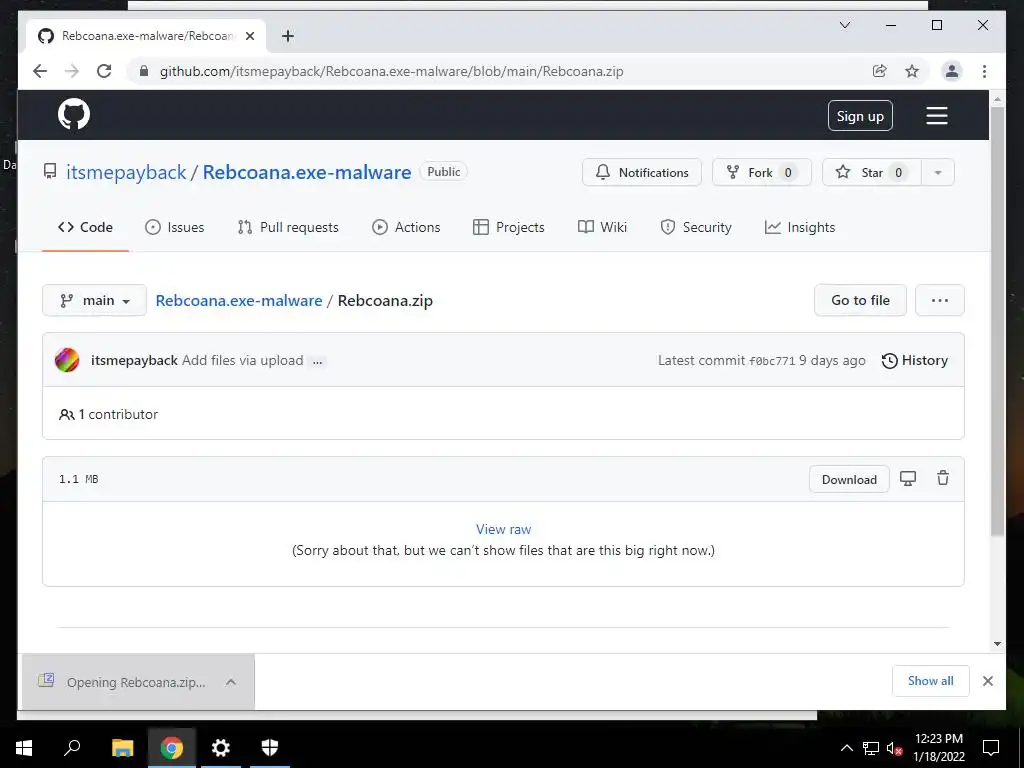Click the Notifications button
The width and height of the screenshot is (1024, 768).
pyautogui.click(x=642, y=172)
